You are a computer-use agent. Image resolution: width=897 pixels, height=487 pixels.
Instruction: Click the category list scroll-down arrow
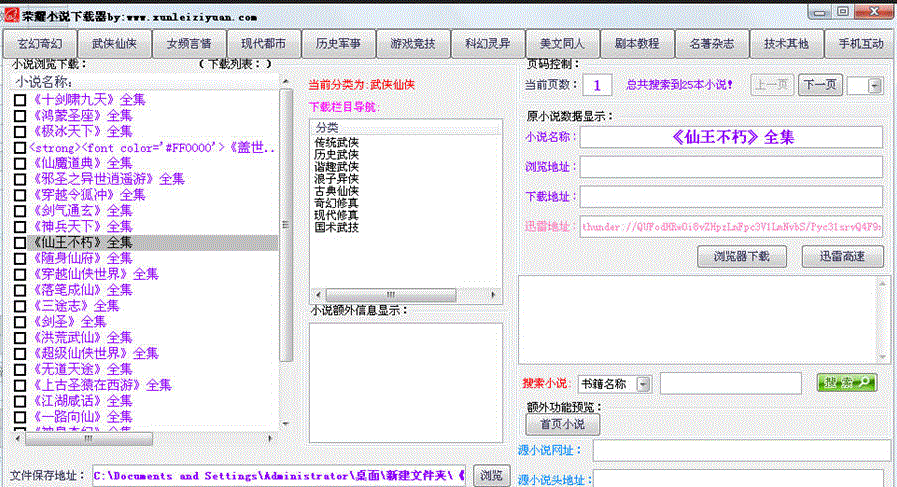pos(495,294)
